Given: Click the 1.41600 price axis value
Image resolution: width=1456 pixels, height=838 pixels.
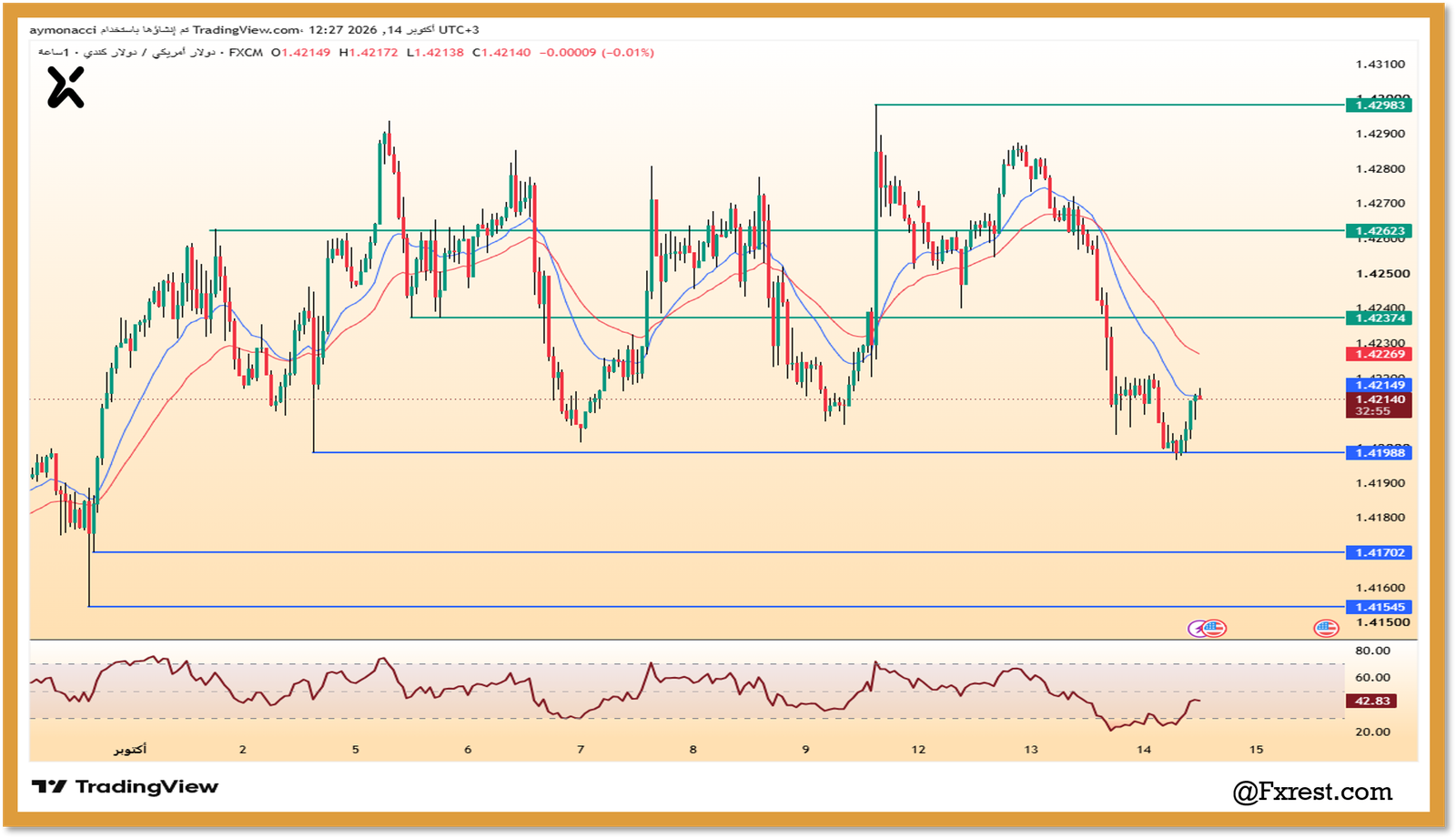Looking at the screenshot, I should (x=1380, y=588).
